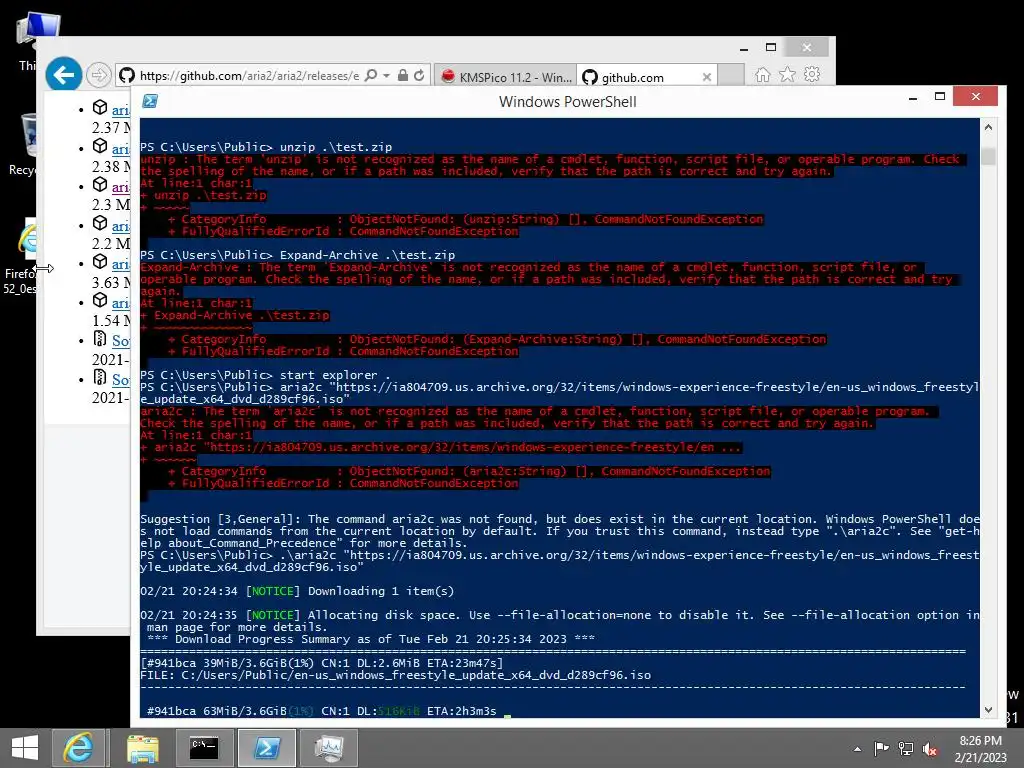Image resolution: width=1024 pixels, height=768 pixels.
Task: Click the 'Expand-Archive .\test.zip' prompt line
Action: pyautogui.click(x=298, y=255)
